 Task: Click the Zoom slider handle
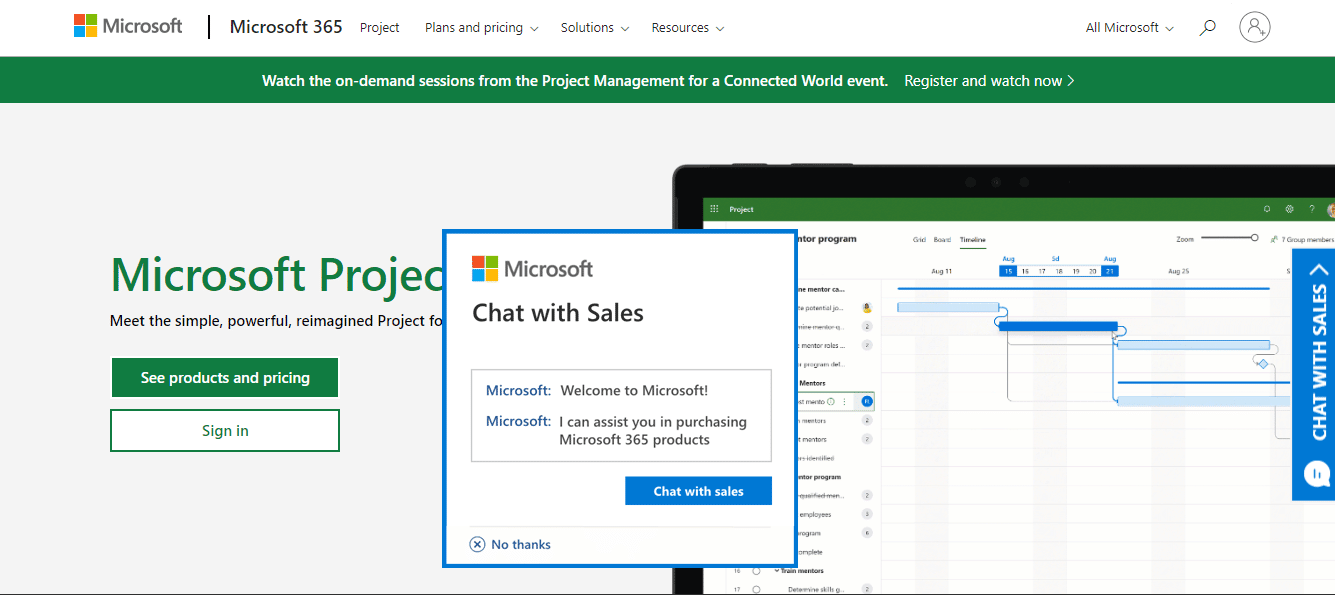pos(1255,238)
